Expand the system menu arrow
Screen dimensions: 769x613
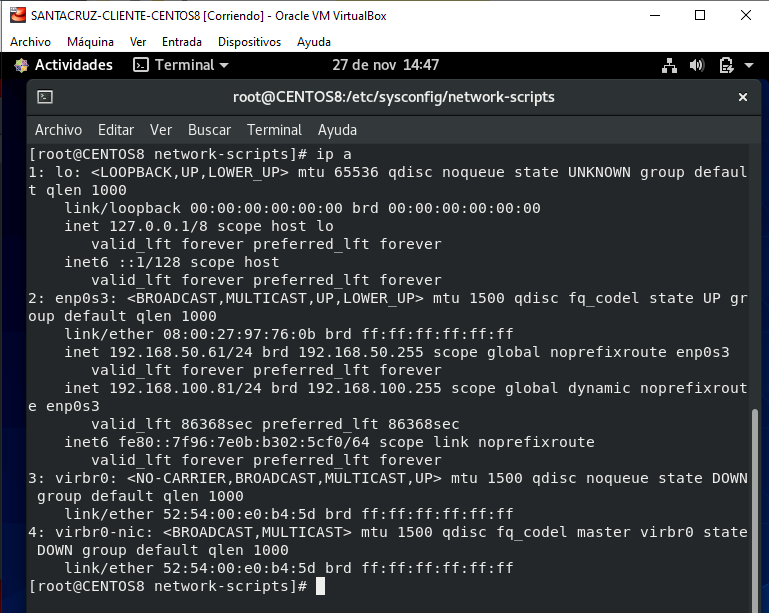pyautogui.click(x=749, y=65)
